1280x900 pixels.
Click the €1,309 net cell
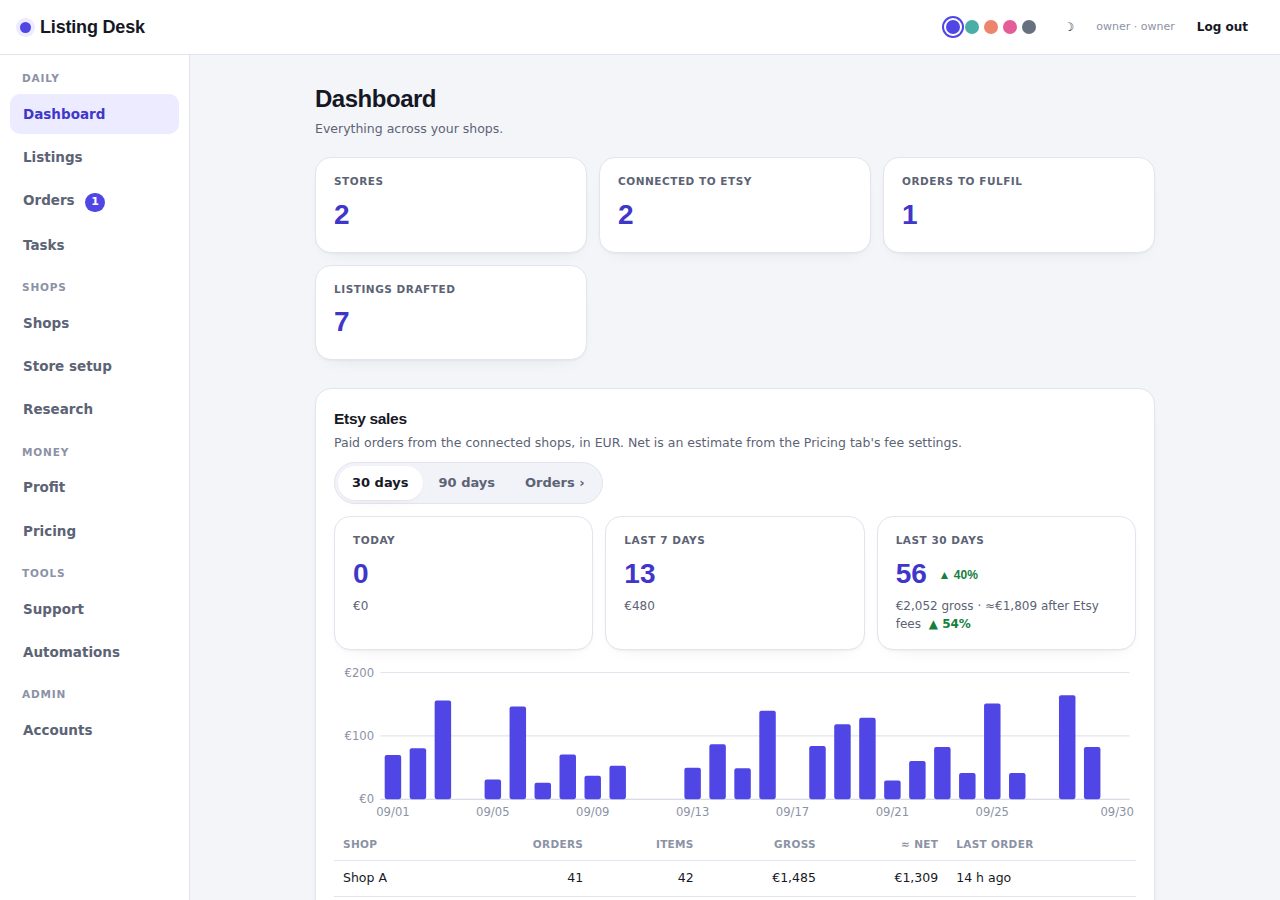[x=916, y=878]
